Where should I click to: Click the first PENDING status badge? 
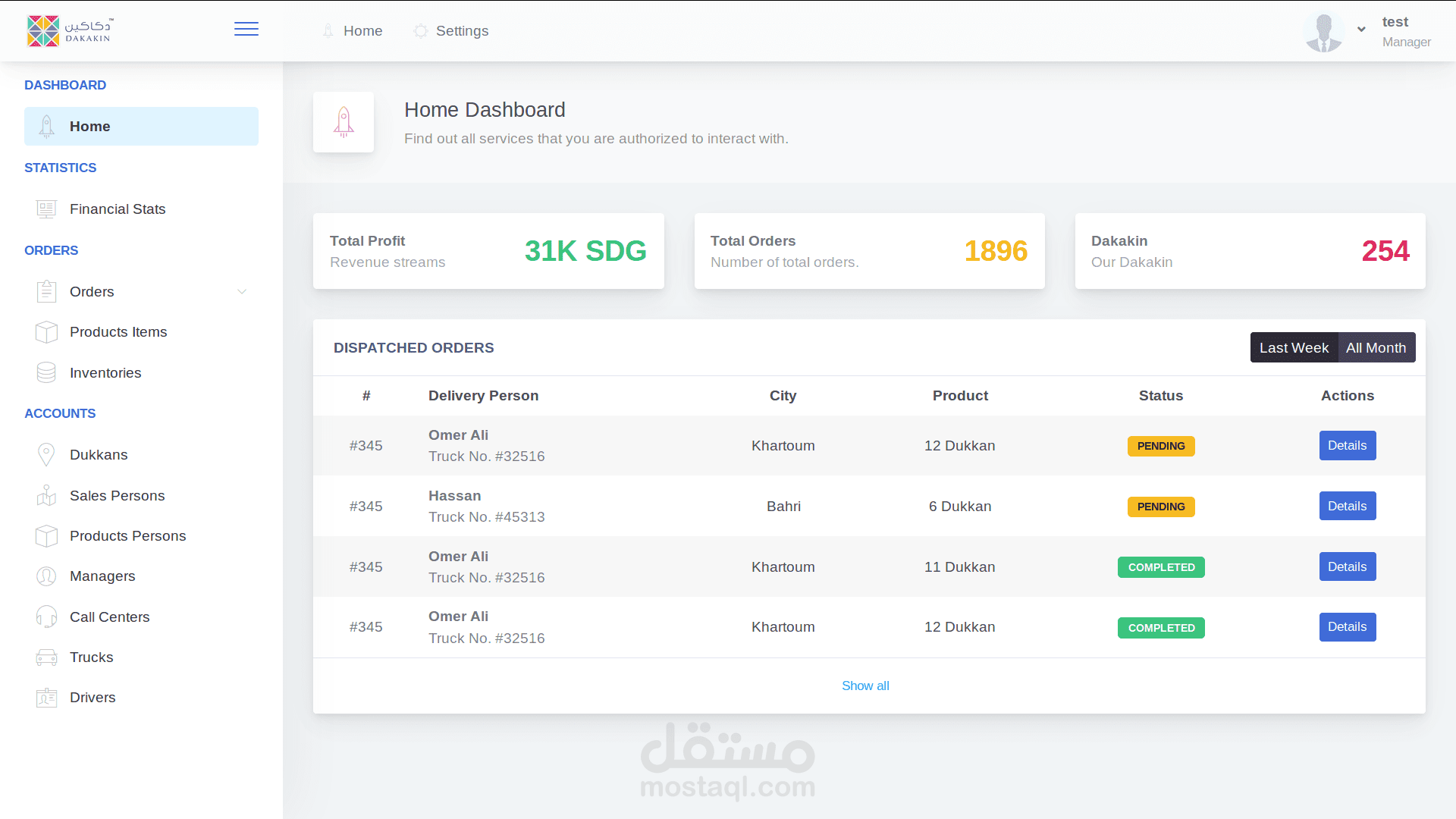coord(1160,446)
